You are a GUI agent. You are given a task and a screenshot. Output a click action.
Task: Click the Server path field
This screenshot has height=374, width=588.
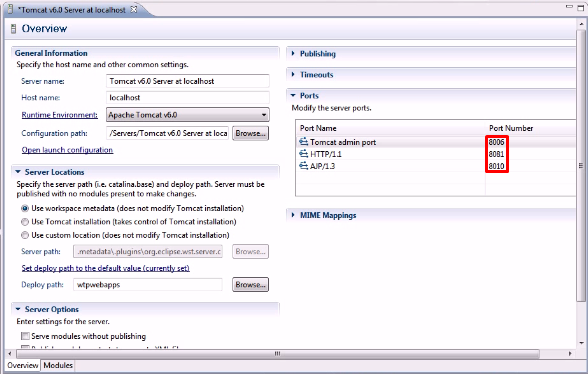click(x=148, y=251)
